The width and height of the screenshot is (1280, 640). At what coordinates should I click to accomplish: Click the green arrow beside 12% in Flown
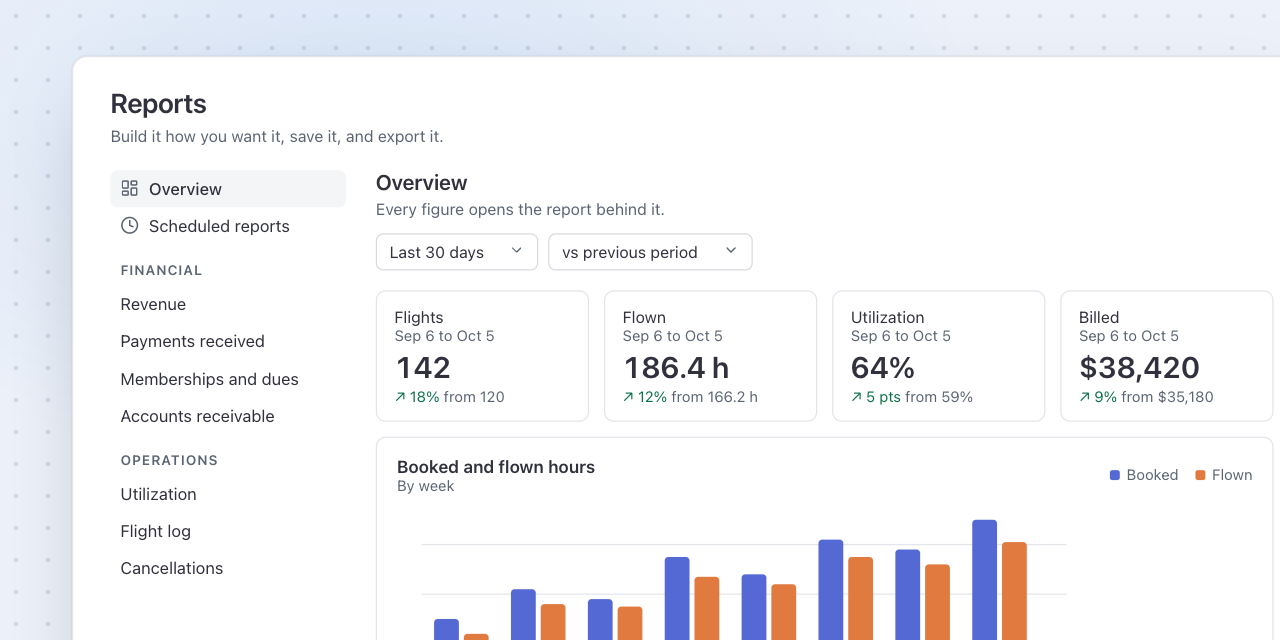(628, 397)
